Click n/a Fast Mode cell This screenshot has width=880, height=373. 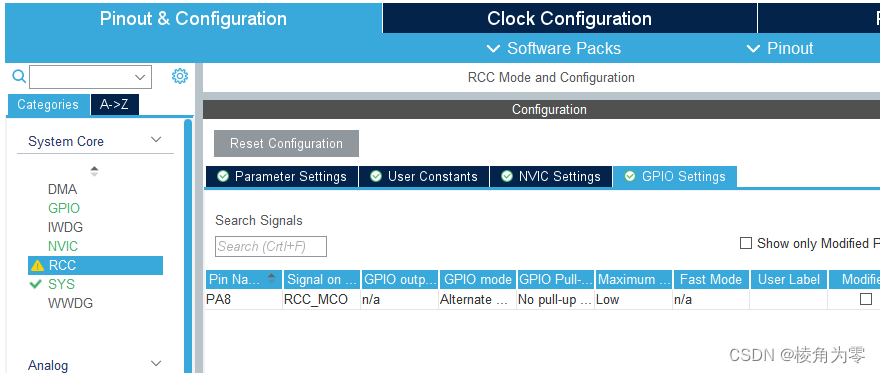pos(711,300)
